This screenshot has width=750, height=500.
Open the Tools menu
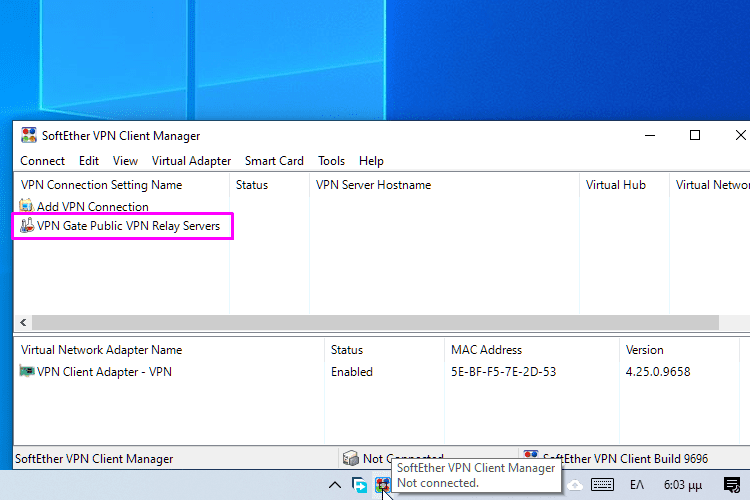click(331, 161)
